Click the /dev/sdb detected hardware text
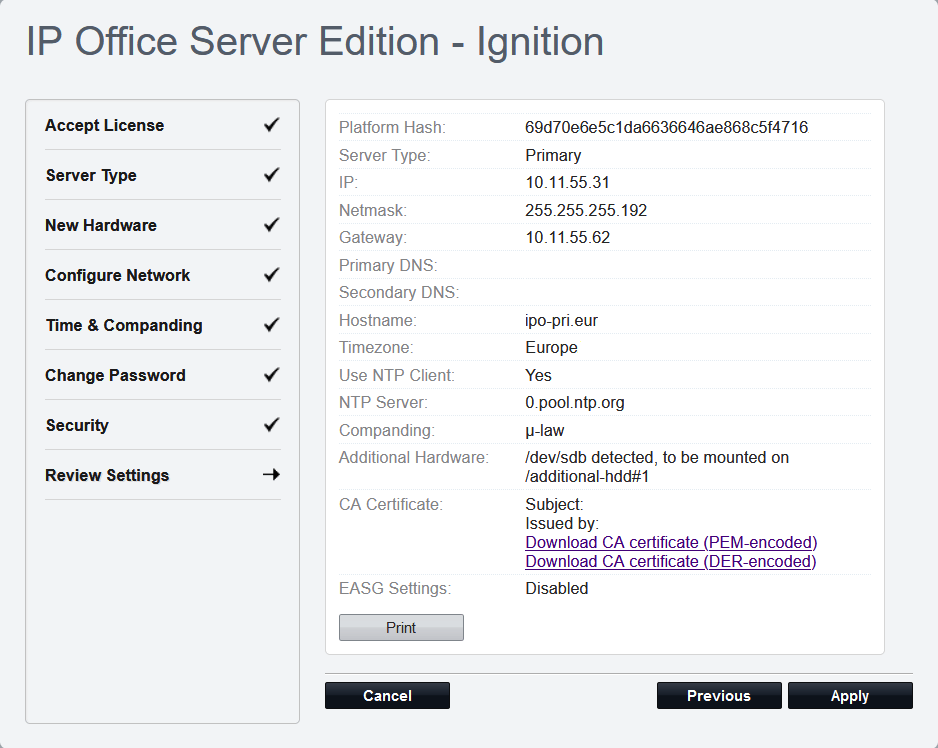The width and height of the screenshot is (938, 748). pos(657,467)
